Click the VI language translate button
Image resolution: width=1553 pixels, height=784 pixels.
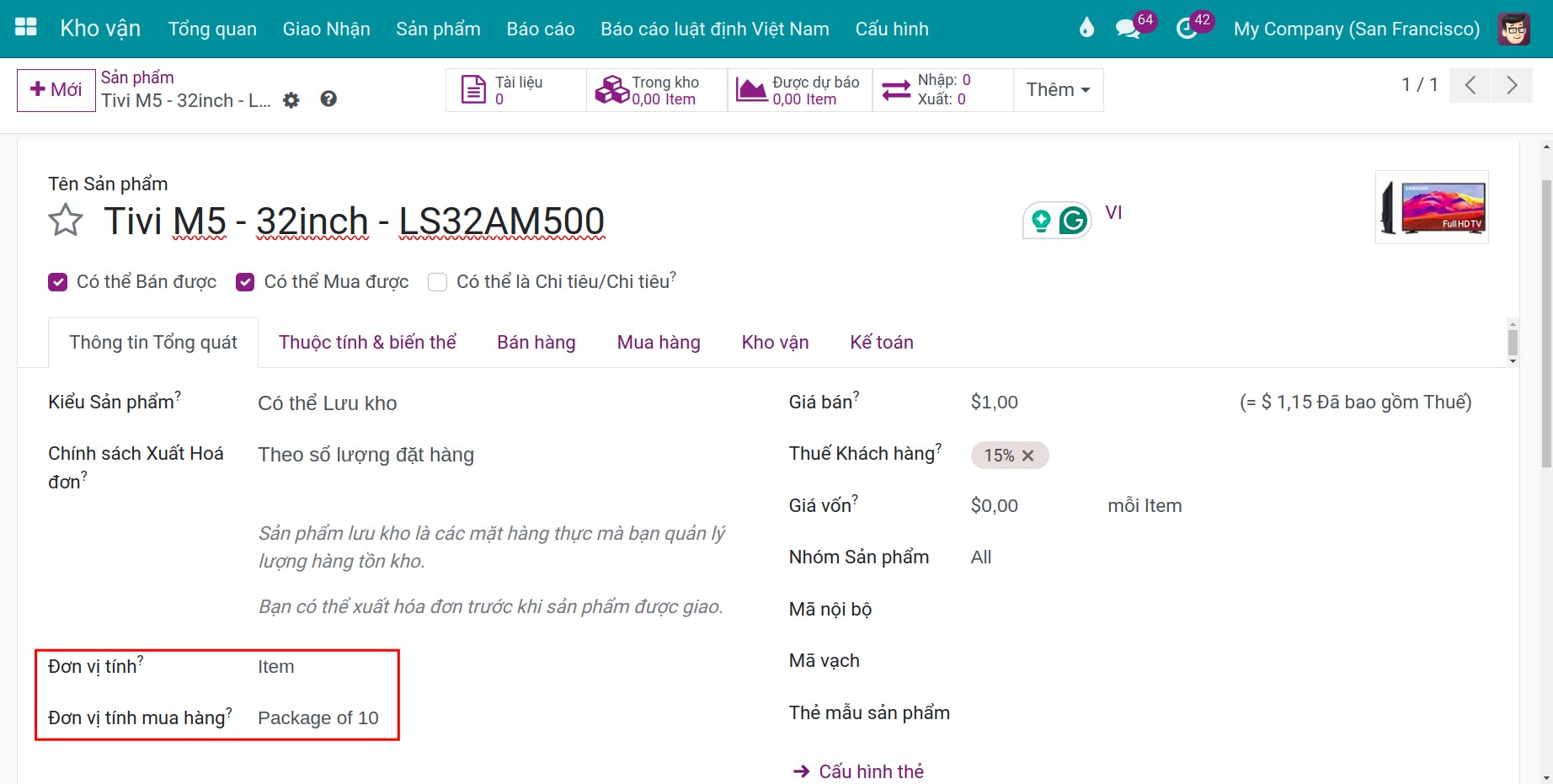coord(1113,212)
